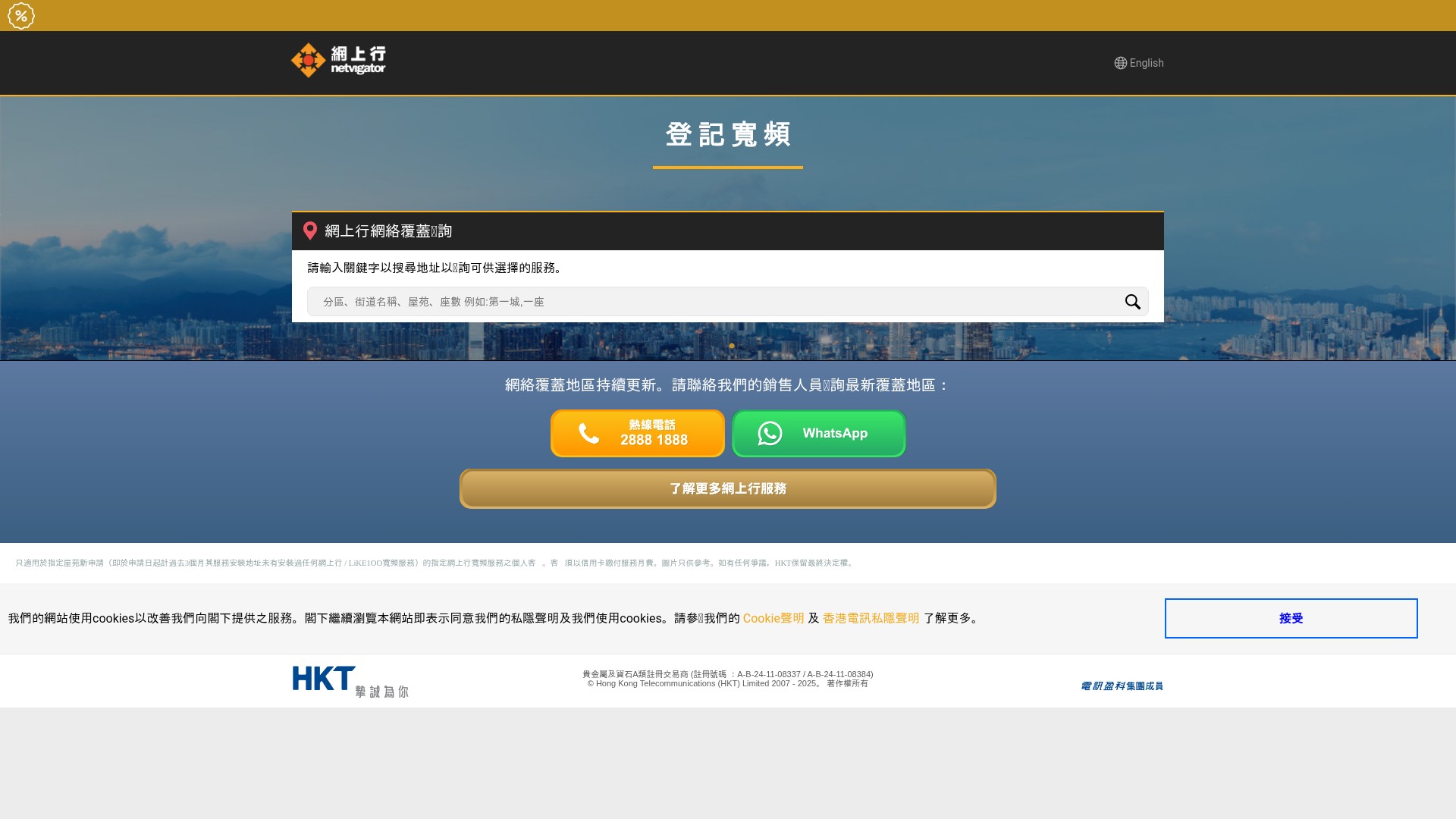Select the 登記寬頻 page heading
The height and width of the screenshot is (819, 1456).
[728, 135]
